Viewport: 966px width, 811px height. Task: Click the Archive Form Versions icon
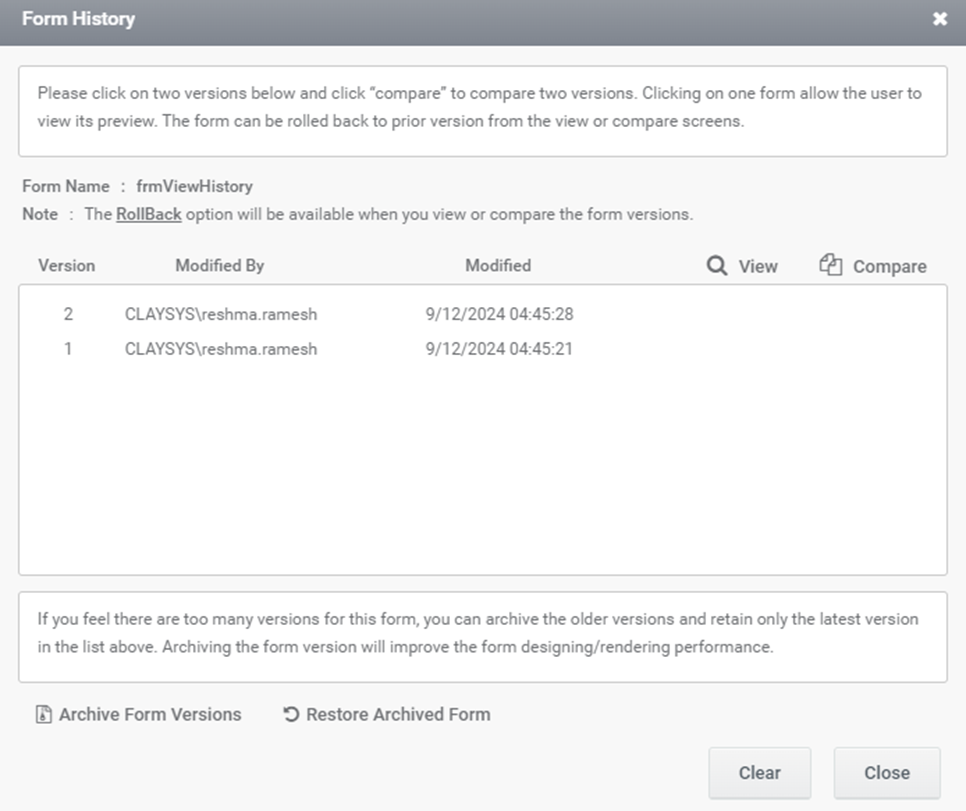[43, 714]
